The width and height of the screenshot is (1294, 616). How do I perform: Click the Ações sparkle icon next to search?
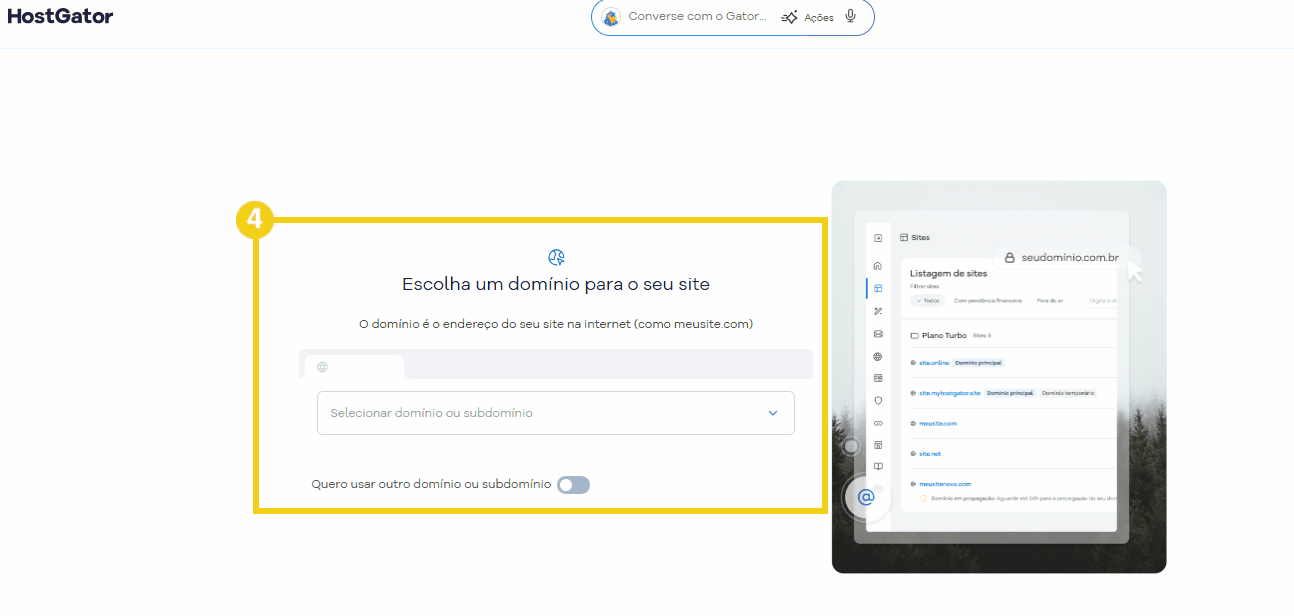click(790, 17)
